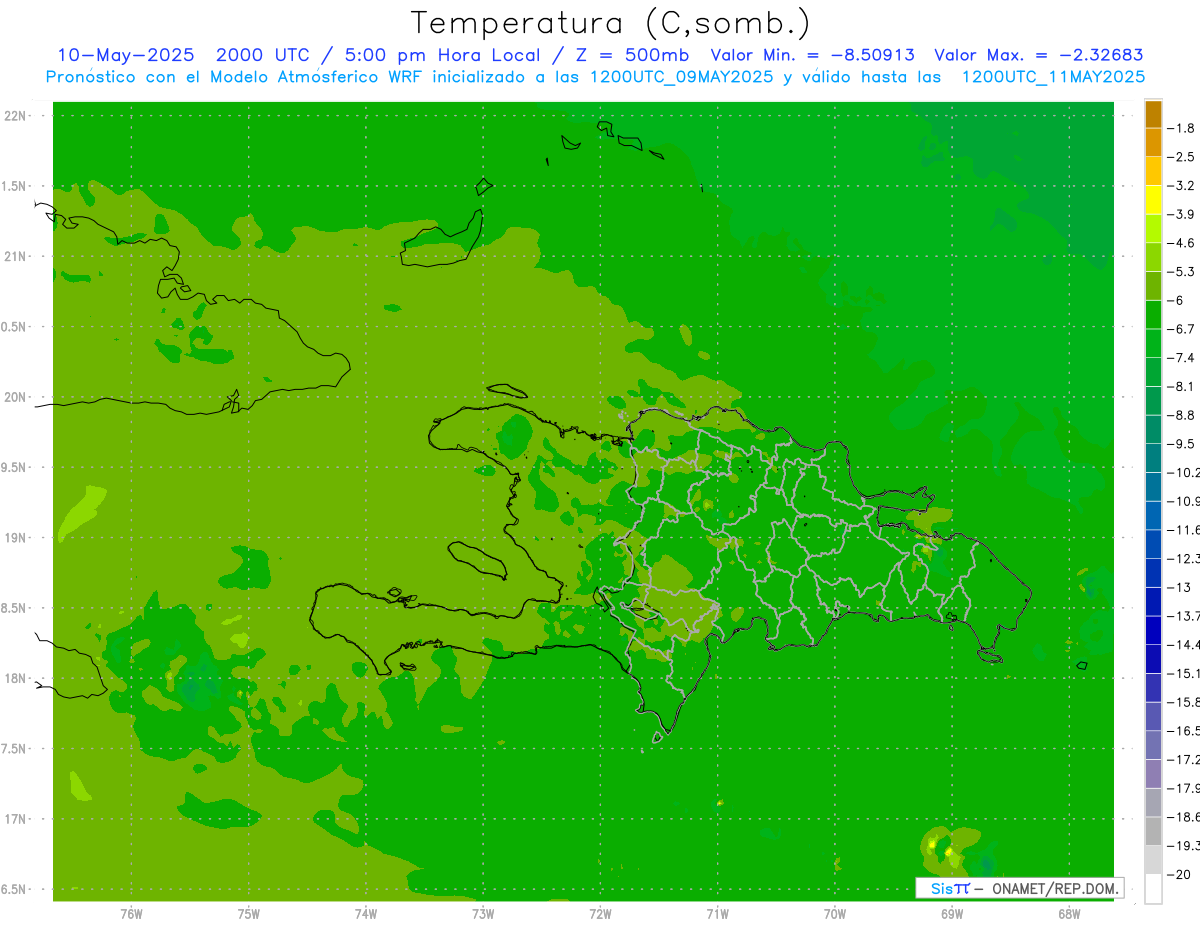The height and width of the screenshot is (927, 1200).
Task: Click the "-3.2" colorbar label
Action: [x=1181, y=186]
